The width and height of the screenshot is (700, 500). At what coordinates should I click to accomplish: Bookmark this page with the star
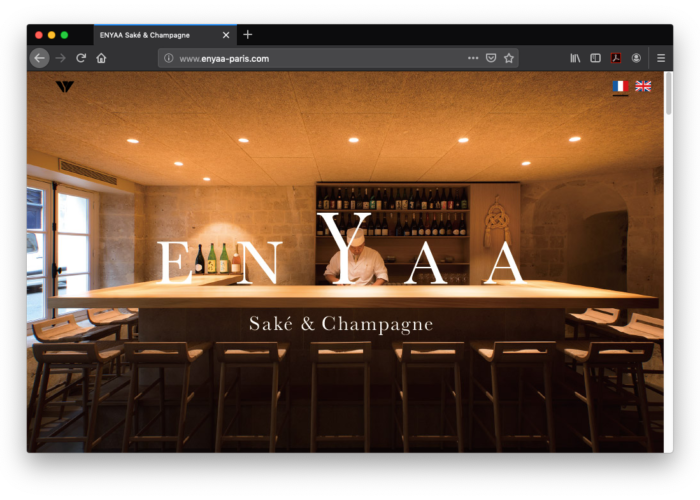pos(509,58)
